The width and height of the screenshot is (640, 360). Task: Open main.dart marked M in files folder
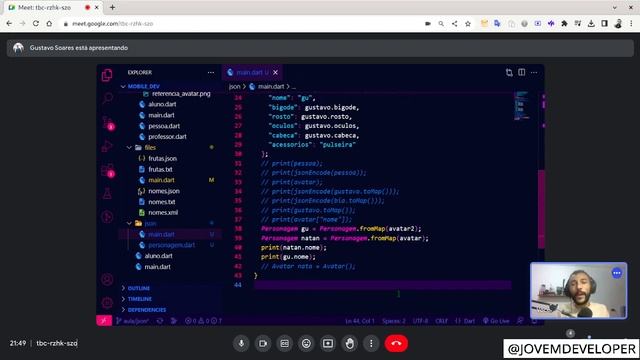pos(161,180)
